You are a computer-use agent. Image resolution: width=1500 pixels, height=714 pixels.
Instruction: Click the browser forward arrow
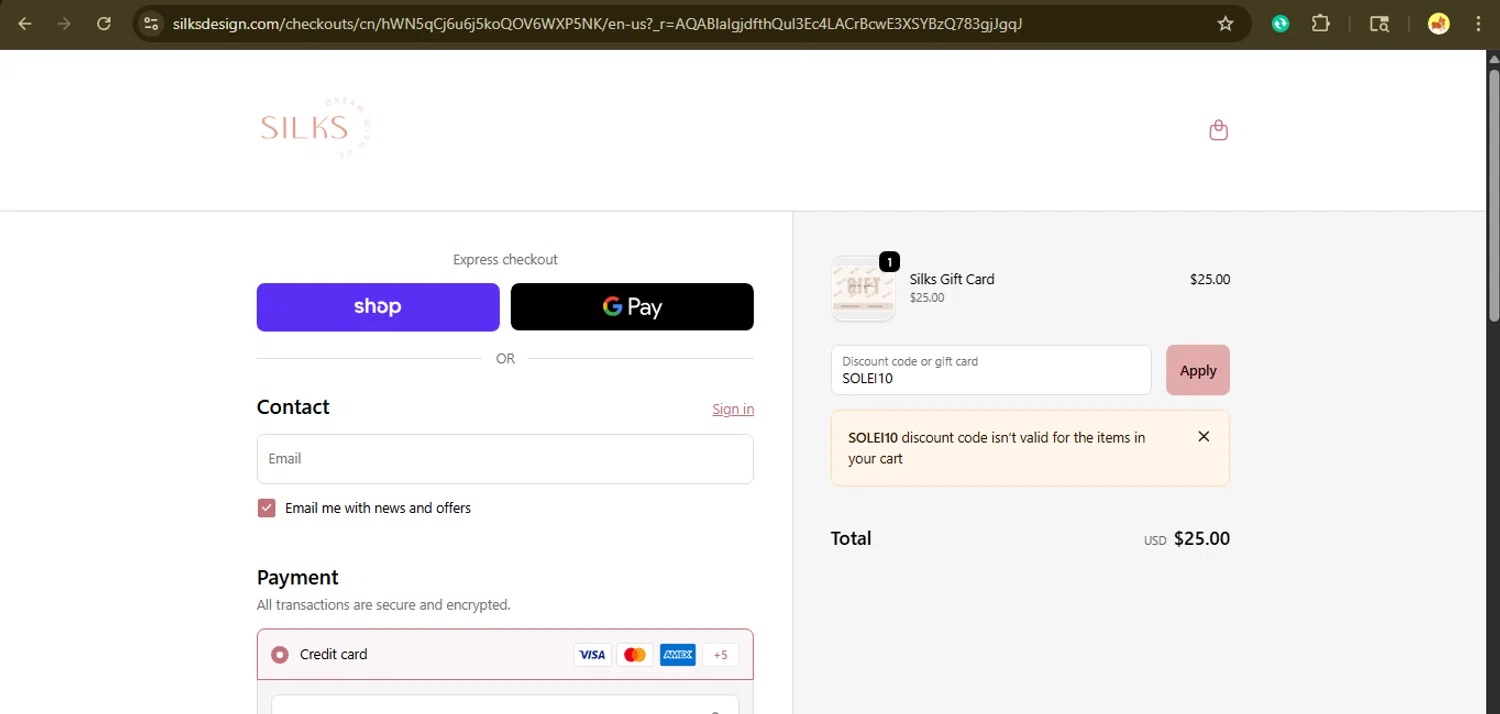coord(64,24)
